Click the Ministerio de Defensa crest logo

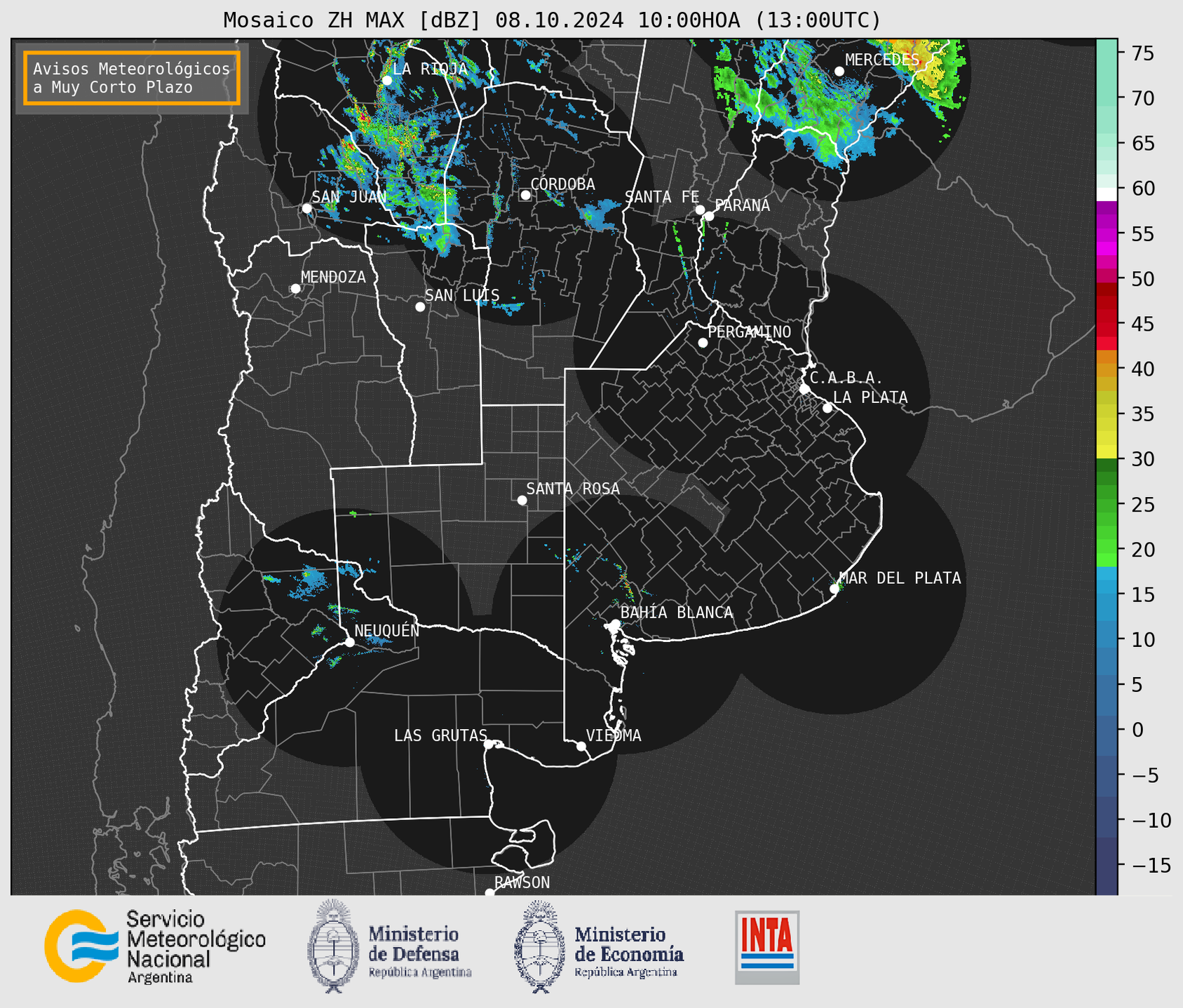coord(333,946)
